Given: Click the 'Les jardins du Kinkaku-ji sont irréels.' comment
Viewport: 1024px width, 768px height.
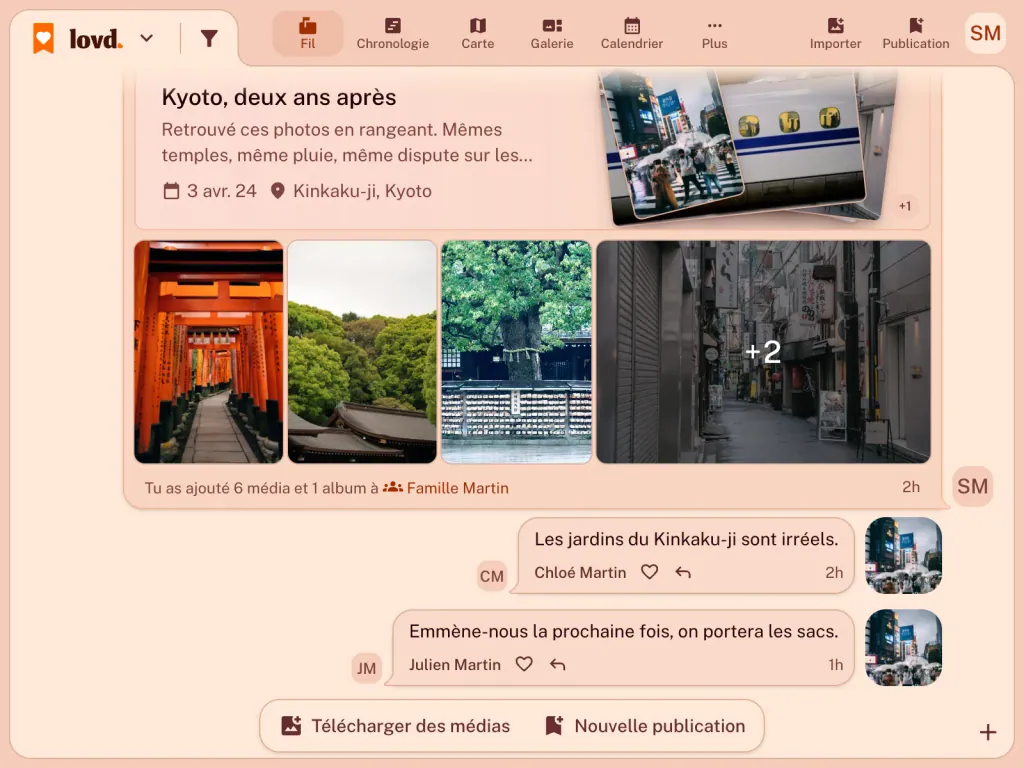Looking at the screenshot, I should pos(686,539).
